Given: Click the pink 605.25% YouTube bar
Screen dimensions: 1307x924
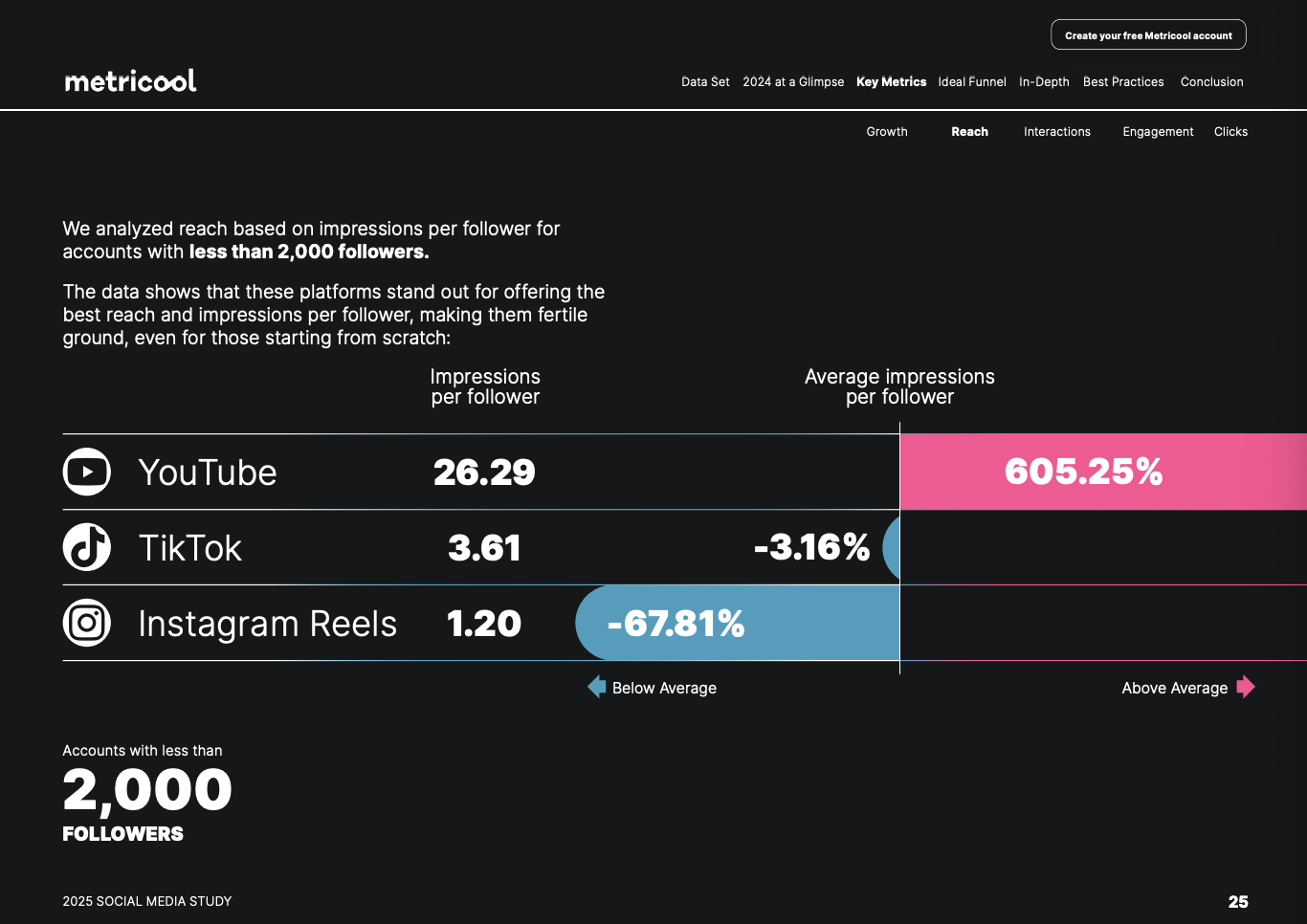Looking at the screenshot, I should 1100,472.
